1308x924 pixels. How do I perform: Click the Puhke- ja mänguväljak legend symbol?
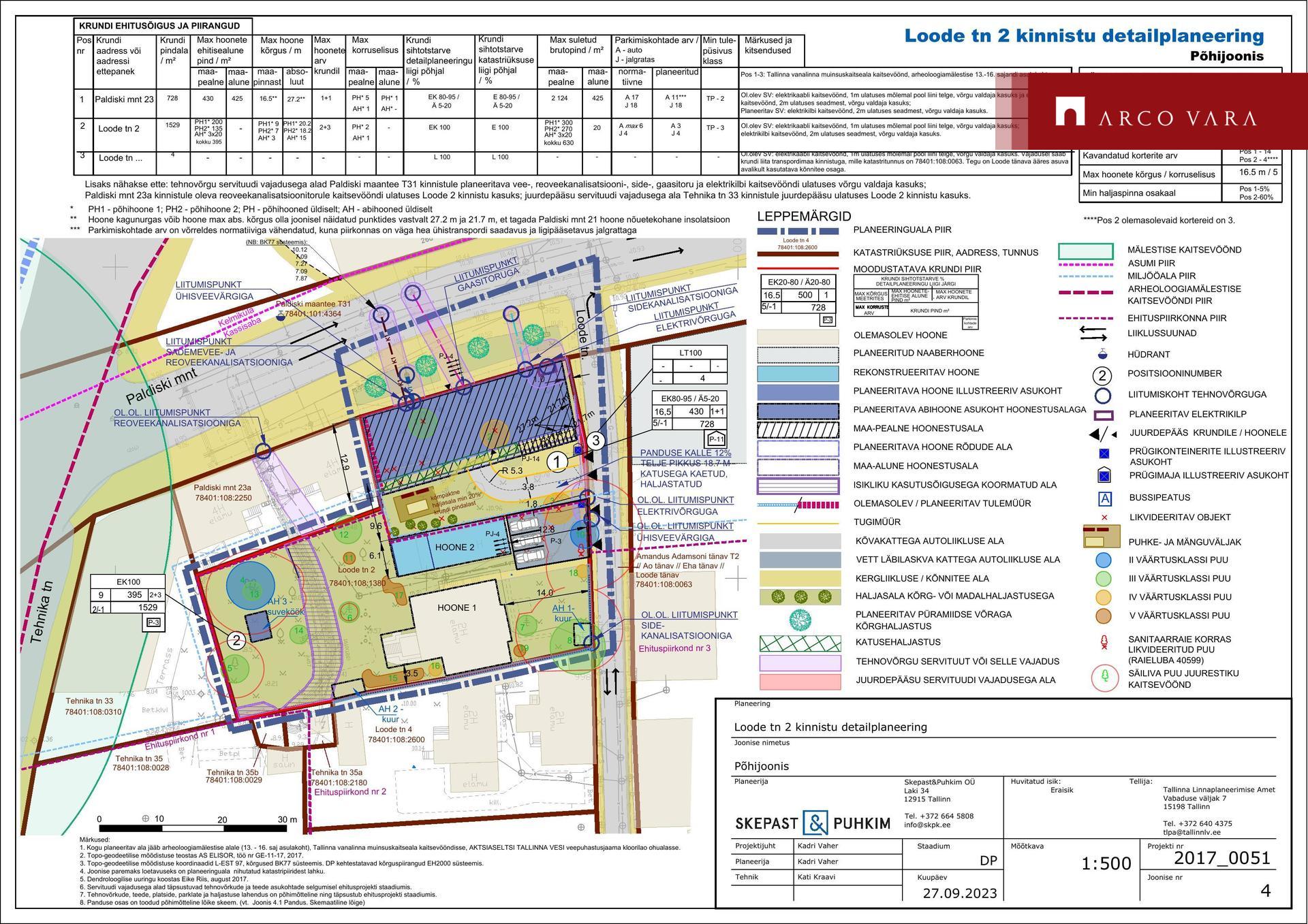point(1101,536)
